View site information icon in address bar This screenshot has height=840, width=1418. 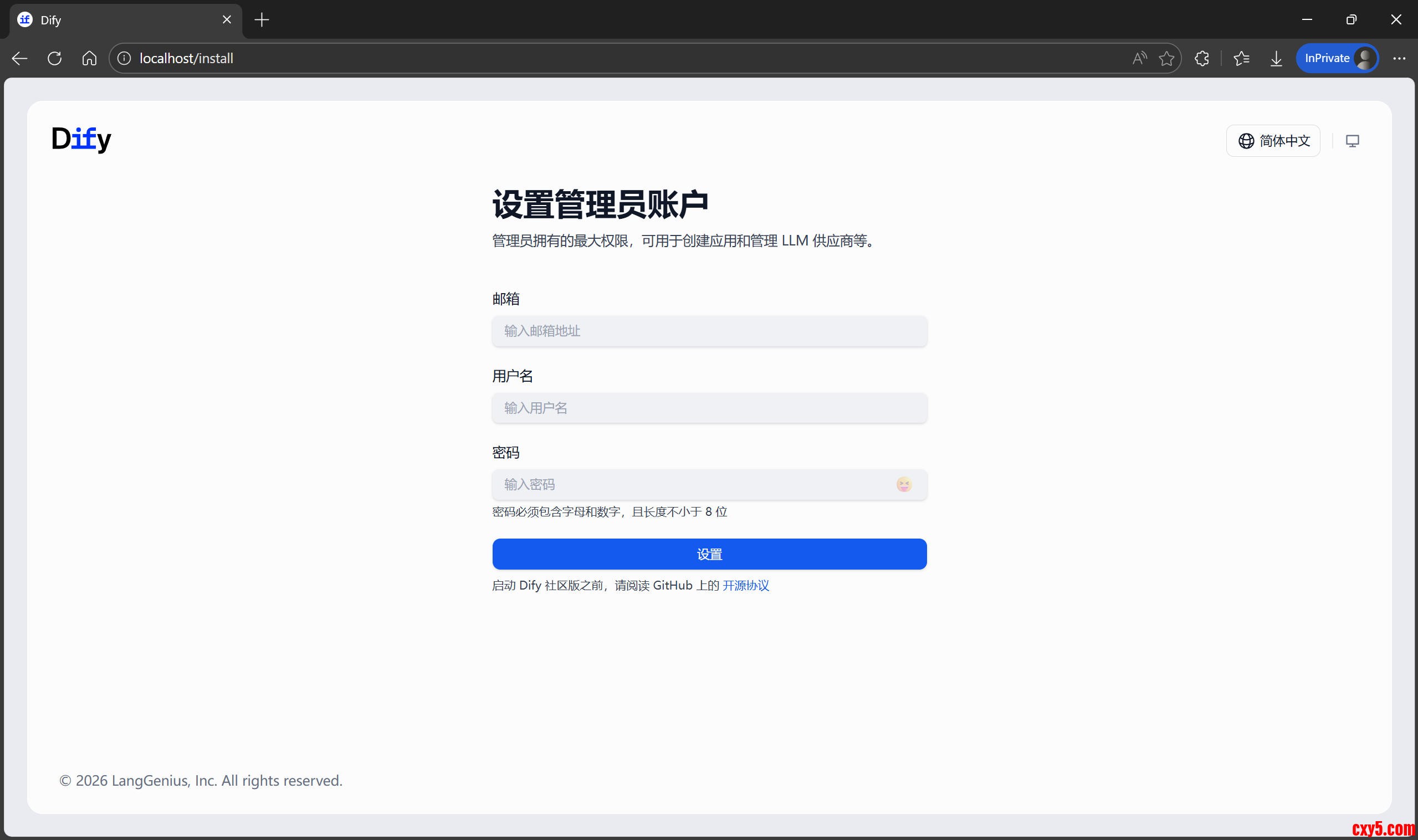(x=124, y=58)
